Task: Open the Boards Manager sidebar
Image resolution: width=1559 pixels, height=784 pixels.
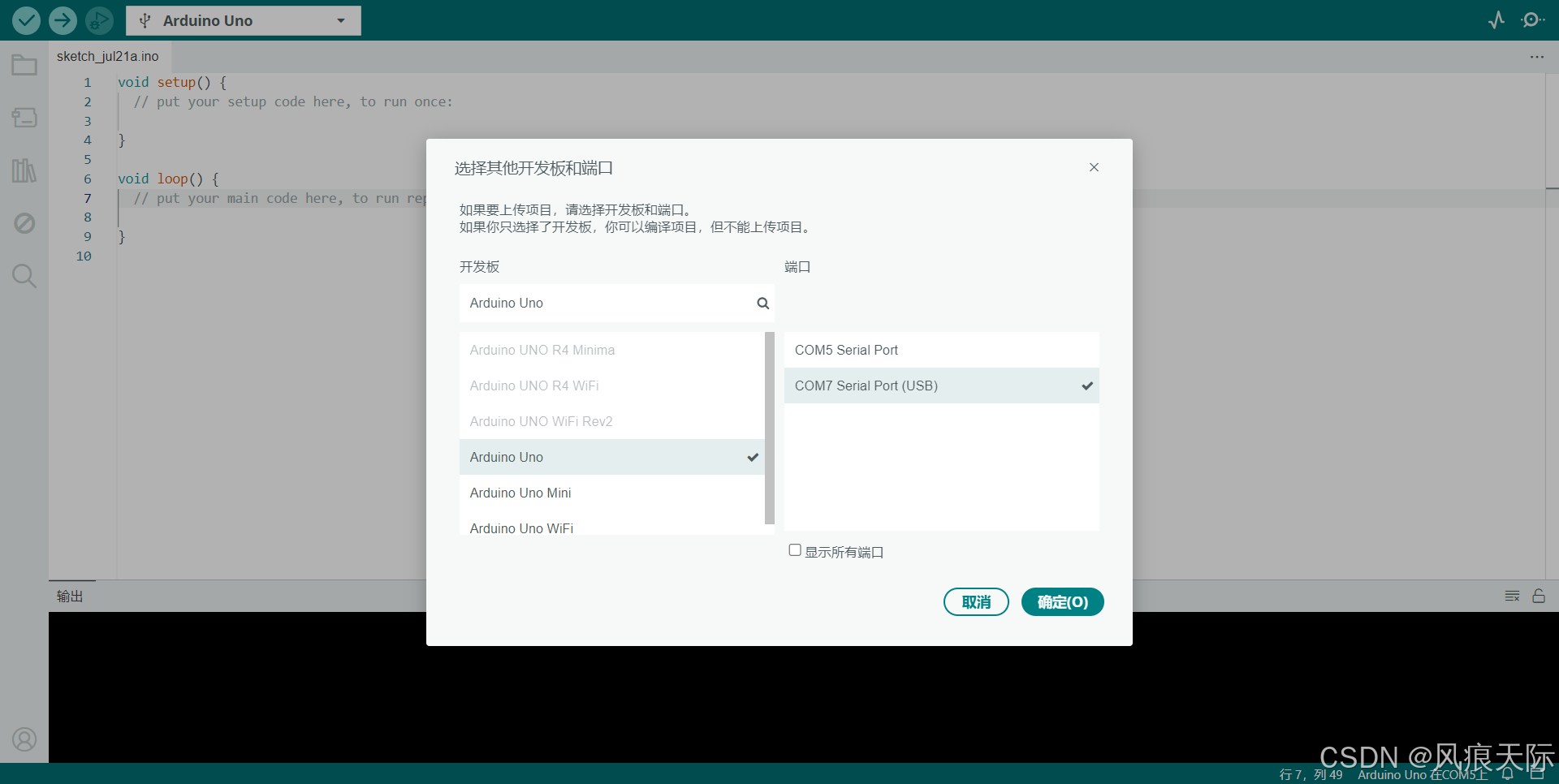Action: 24,118
